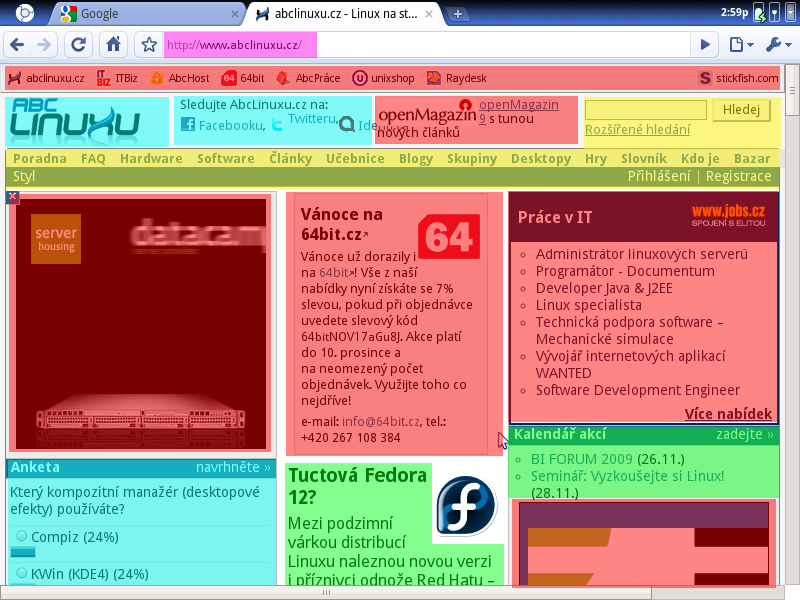Go to the browser home page icon
The width and height of the screenshot is (800, 600).
click(114, 45)
